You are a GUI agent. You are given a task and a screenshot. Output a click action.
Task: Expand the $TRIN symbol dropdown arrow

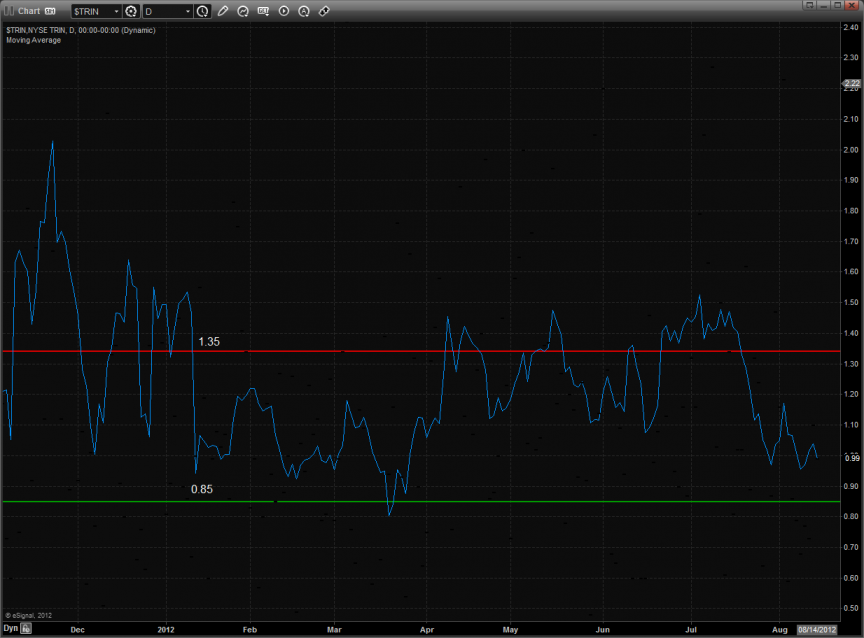click(116, 11)
